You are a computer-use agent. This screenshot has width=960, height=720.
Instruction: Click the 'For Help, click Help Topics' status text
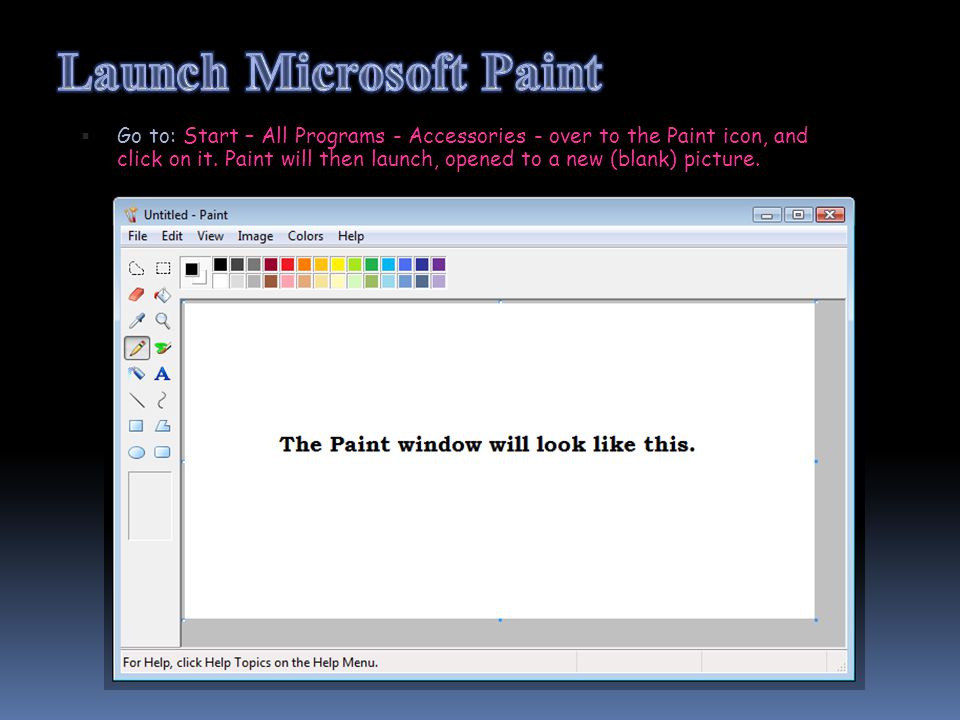[250, 662]
